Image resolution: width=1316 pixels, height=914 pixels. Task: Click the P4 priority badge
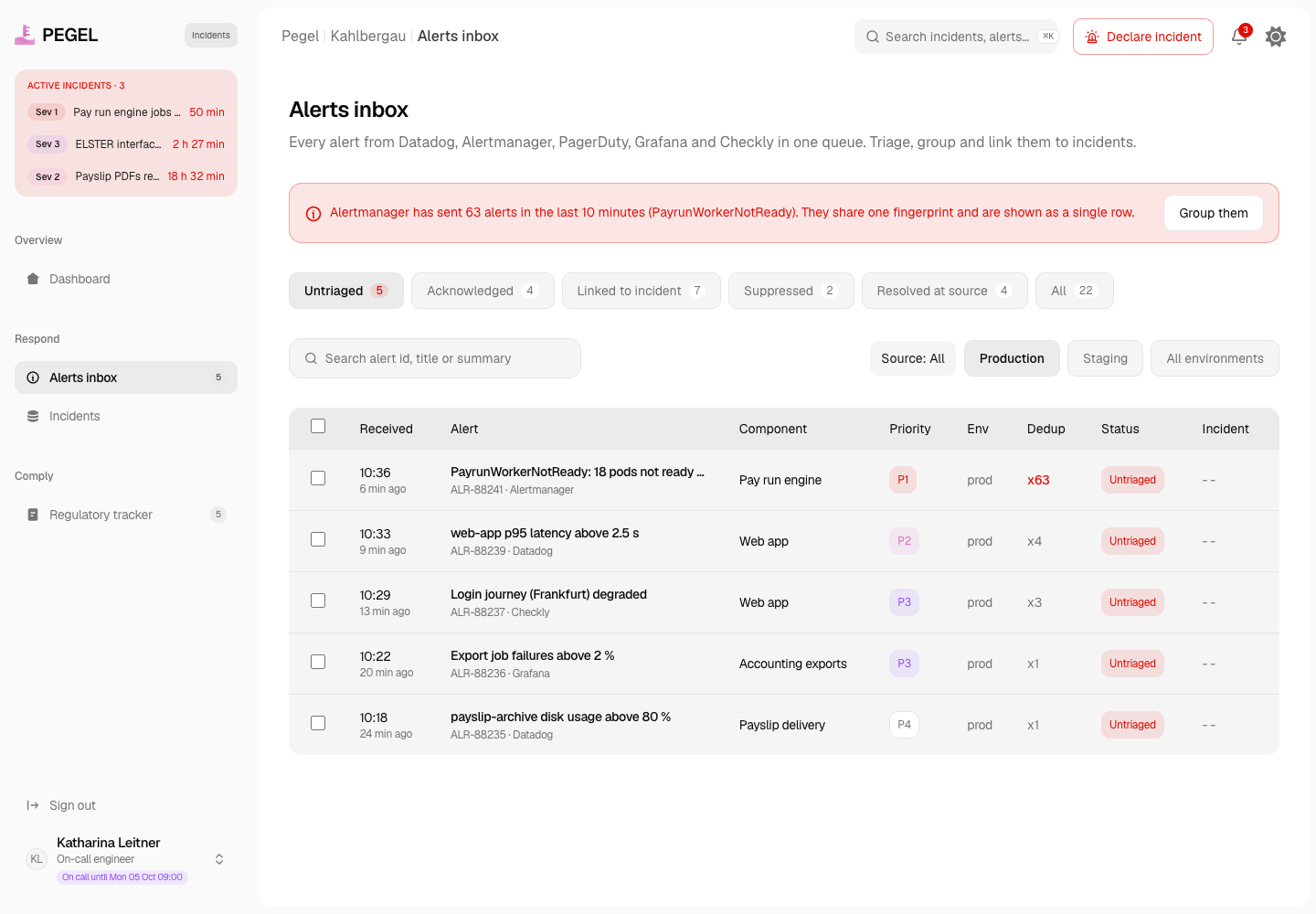(904, 725)
